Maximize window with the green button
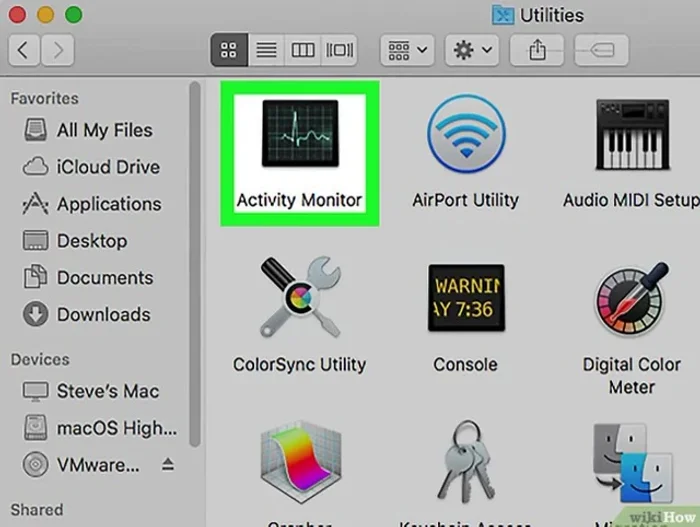 (74, 15)
